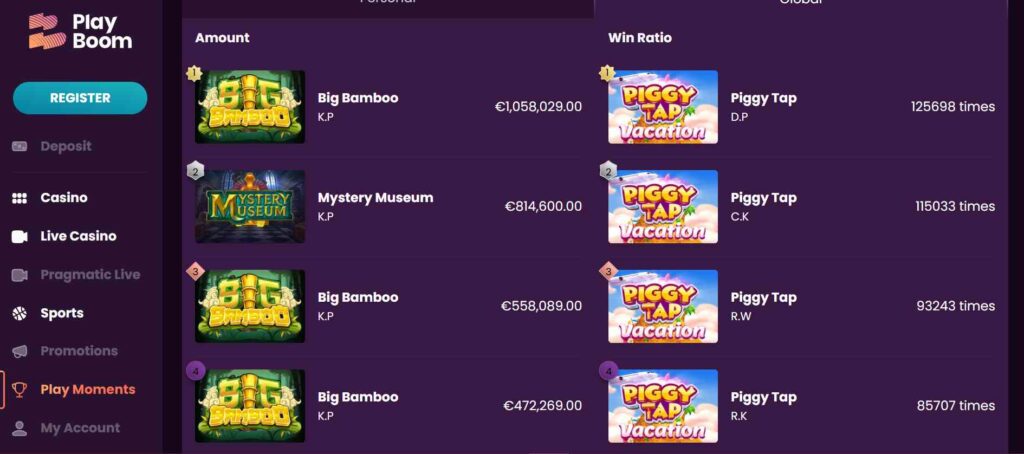Image resolution: width=1024 pixels, height=454 pixels.
Task: Click the Play Boom logo
Action: tap(80, 31)
